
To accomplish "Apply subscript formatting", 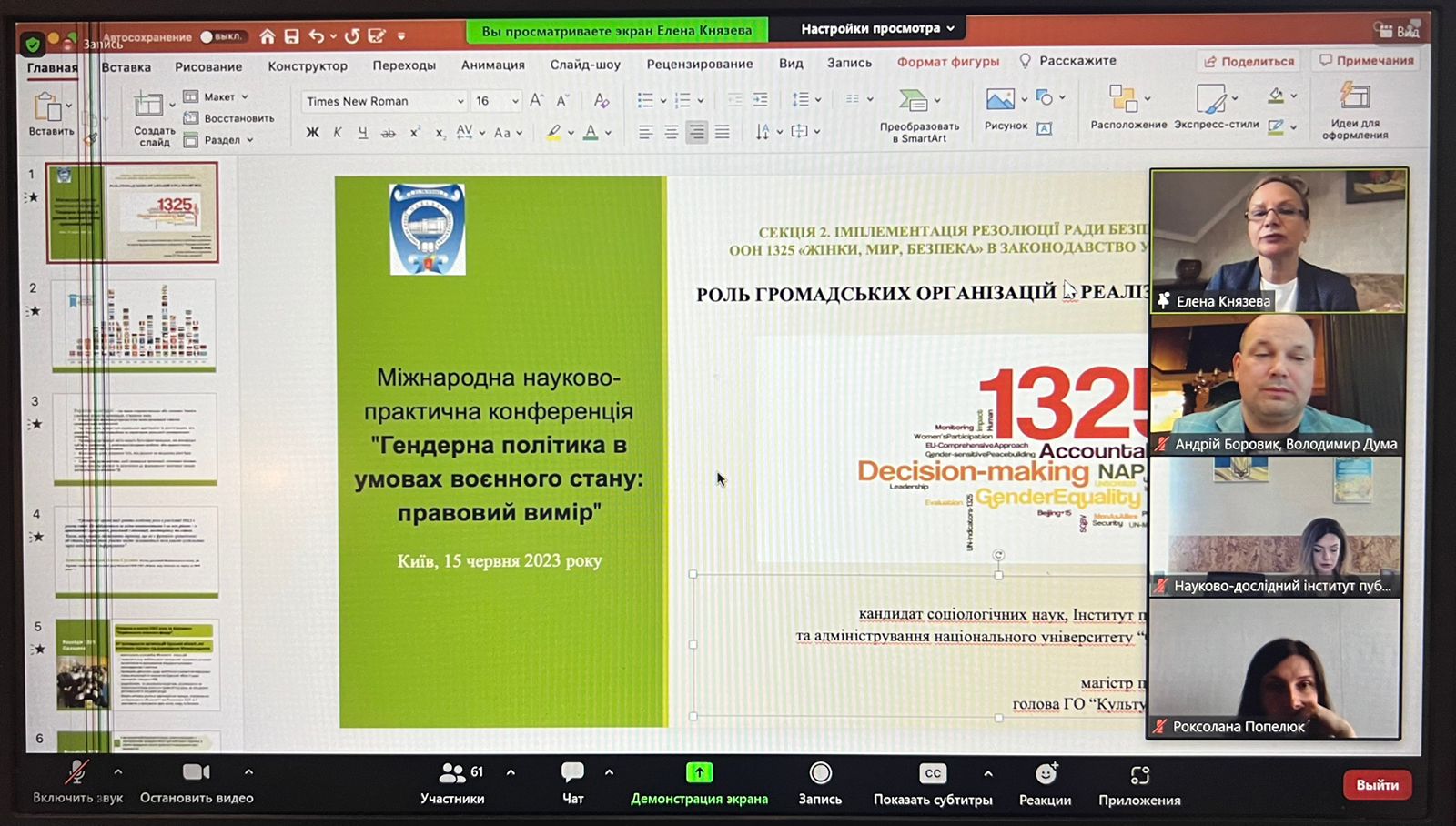I will point(440,133).
